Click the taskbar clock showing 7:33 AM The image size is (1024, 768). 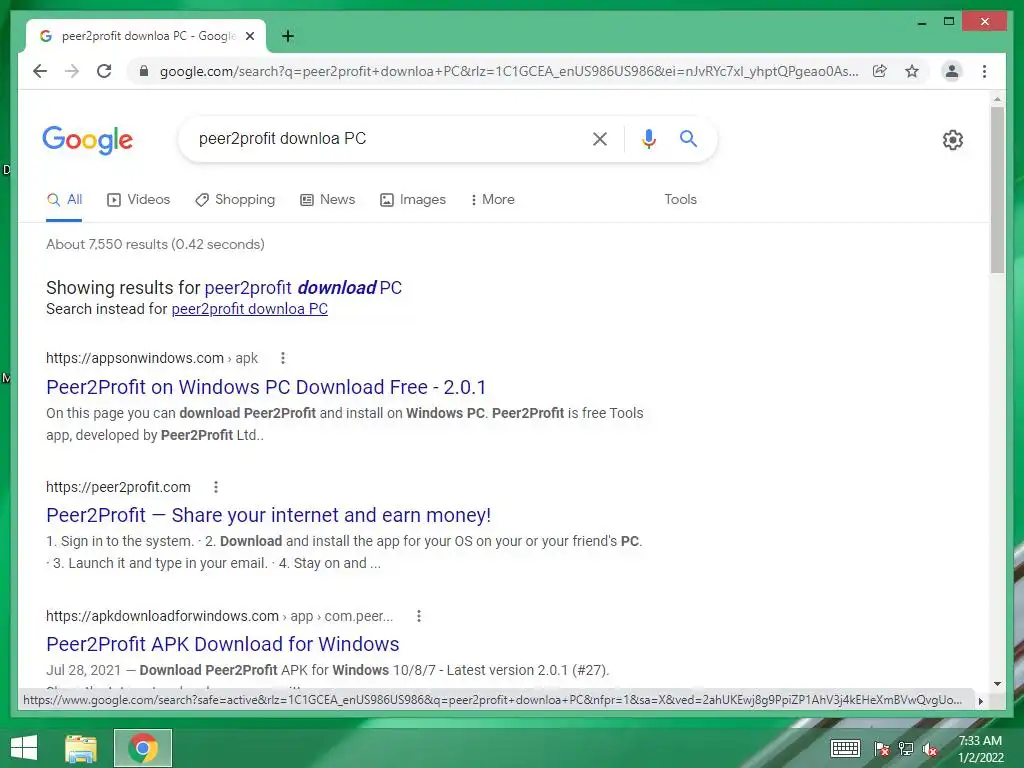[980, 748]
